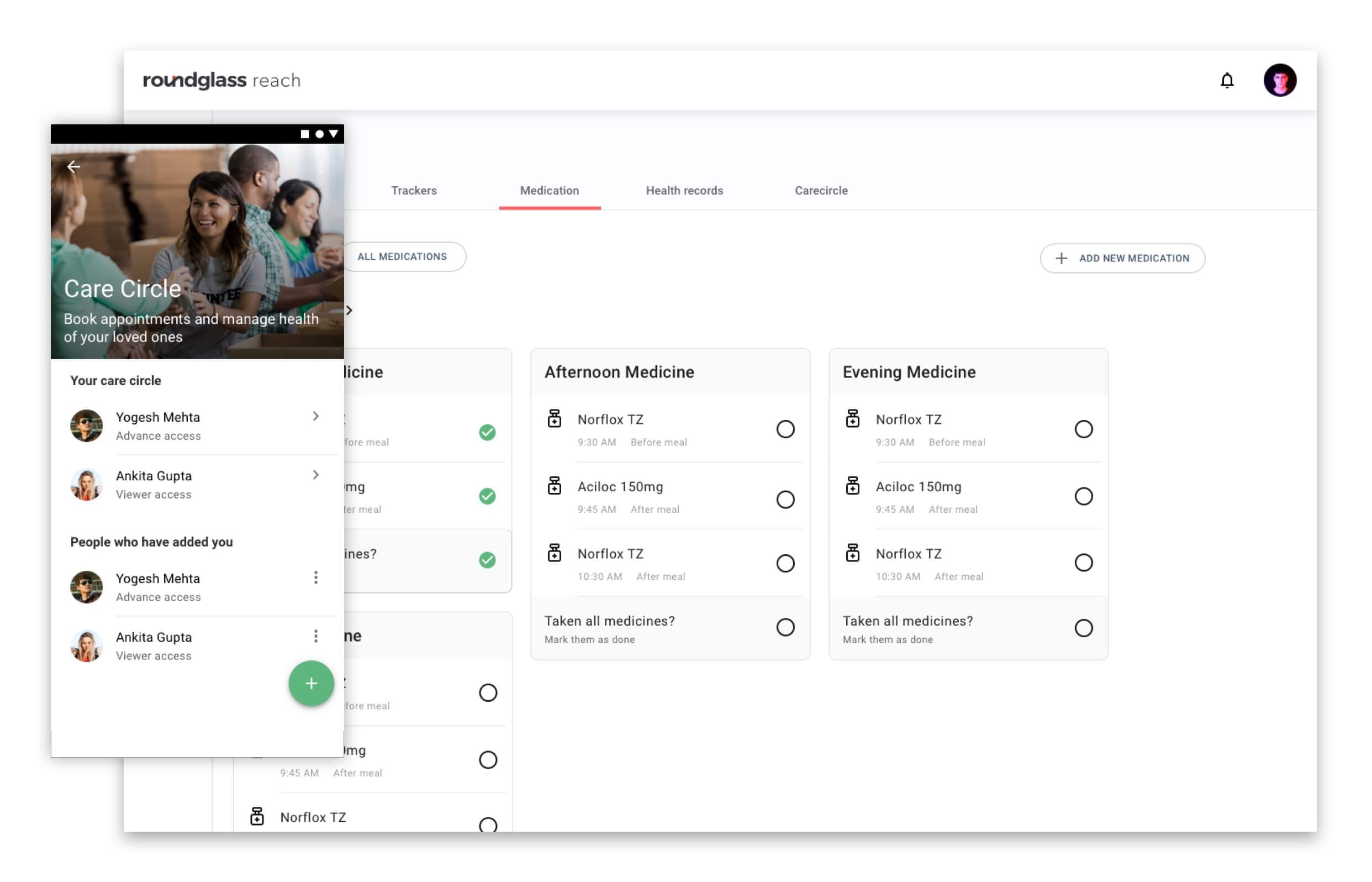Click the Care Circle banner title
This screenshot has width=1372, height=882.
(123, 288)
